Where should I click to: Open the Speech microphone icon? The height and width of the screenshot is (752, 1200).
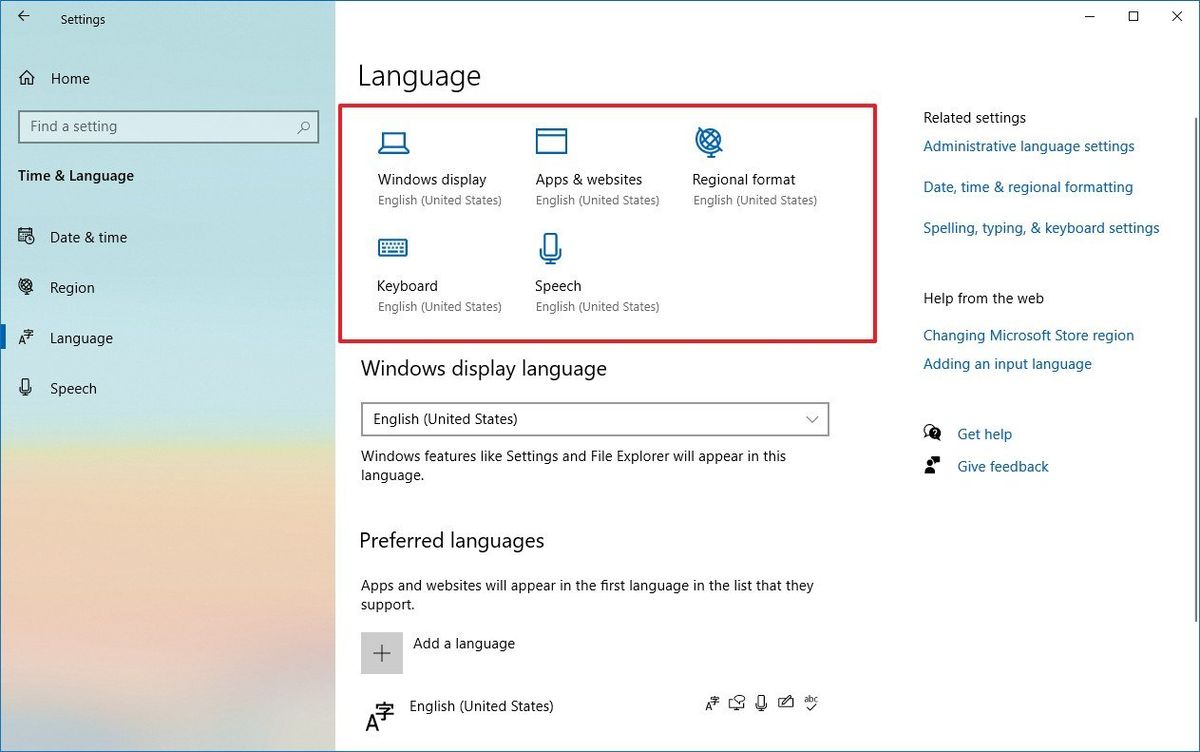(x=550, y=248)
